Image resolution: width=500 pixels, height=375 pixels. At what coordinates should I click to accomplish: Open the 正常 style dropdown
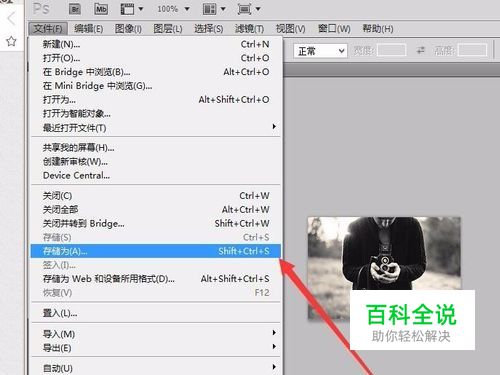click(320, 51)
